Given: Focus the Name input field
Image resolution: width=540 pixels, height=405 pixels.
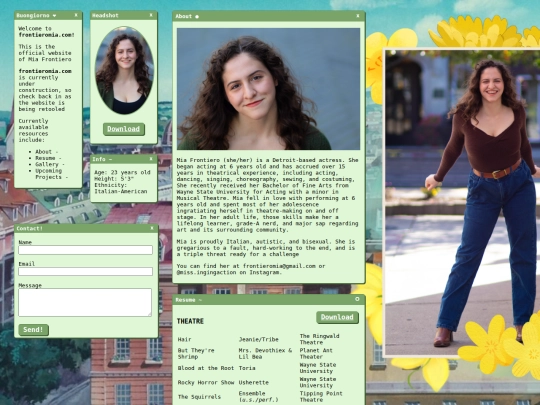Looking at the screenshot, I should tap(85, 250).
